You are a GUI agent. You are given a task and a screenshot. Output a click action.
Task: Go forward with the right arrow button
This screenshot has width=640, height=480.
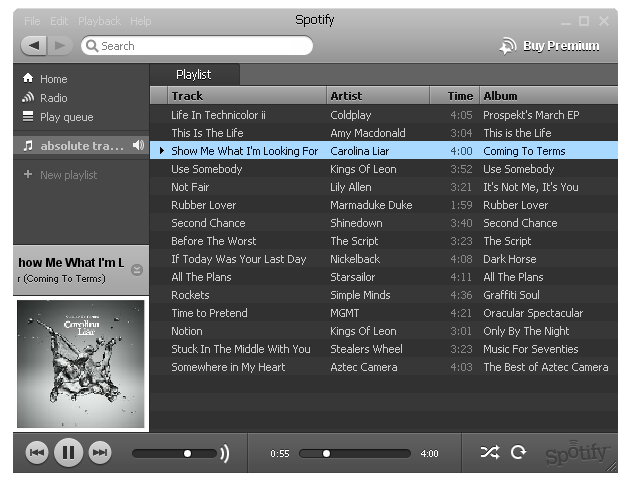pos(60,46)
